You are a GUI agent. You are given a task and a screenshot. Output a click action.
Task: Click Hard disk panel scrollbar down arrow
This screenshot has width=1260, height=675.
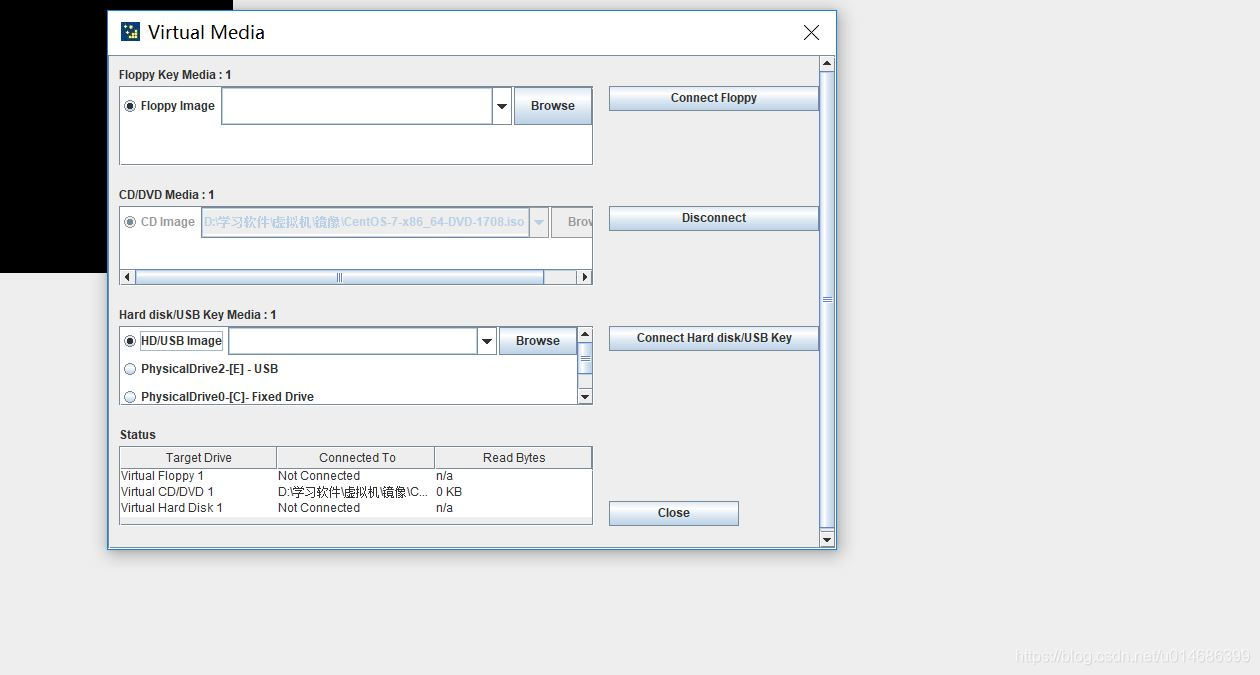[585, 397]
